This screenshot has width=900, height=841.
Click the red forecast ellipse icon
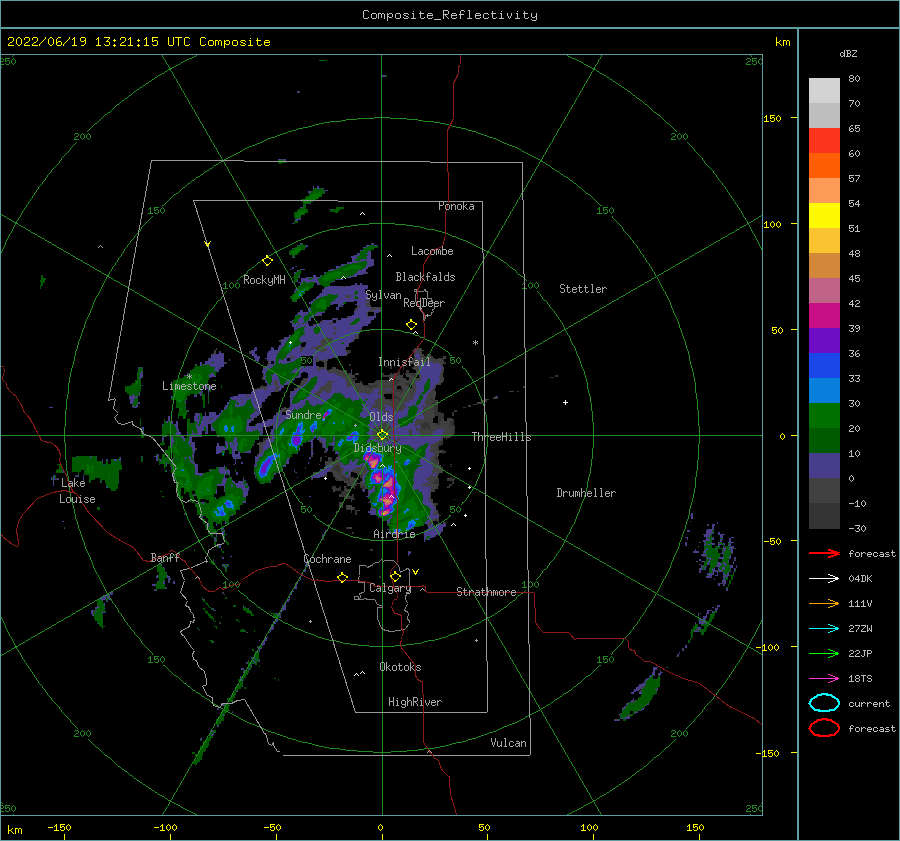pos(824,728)
